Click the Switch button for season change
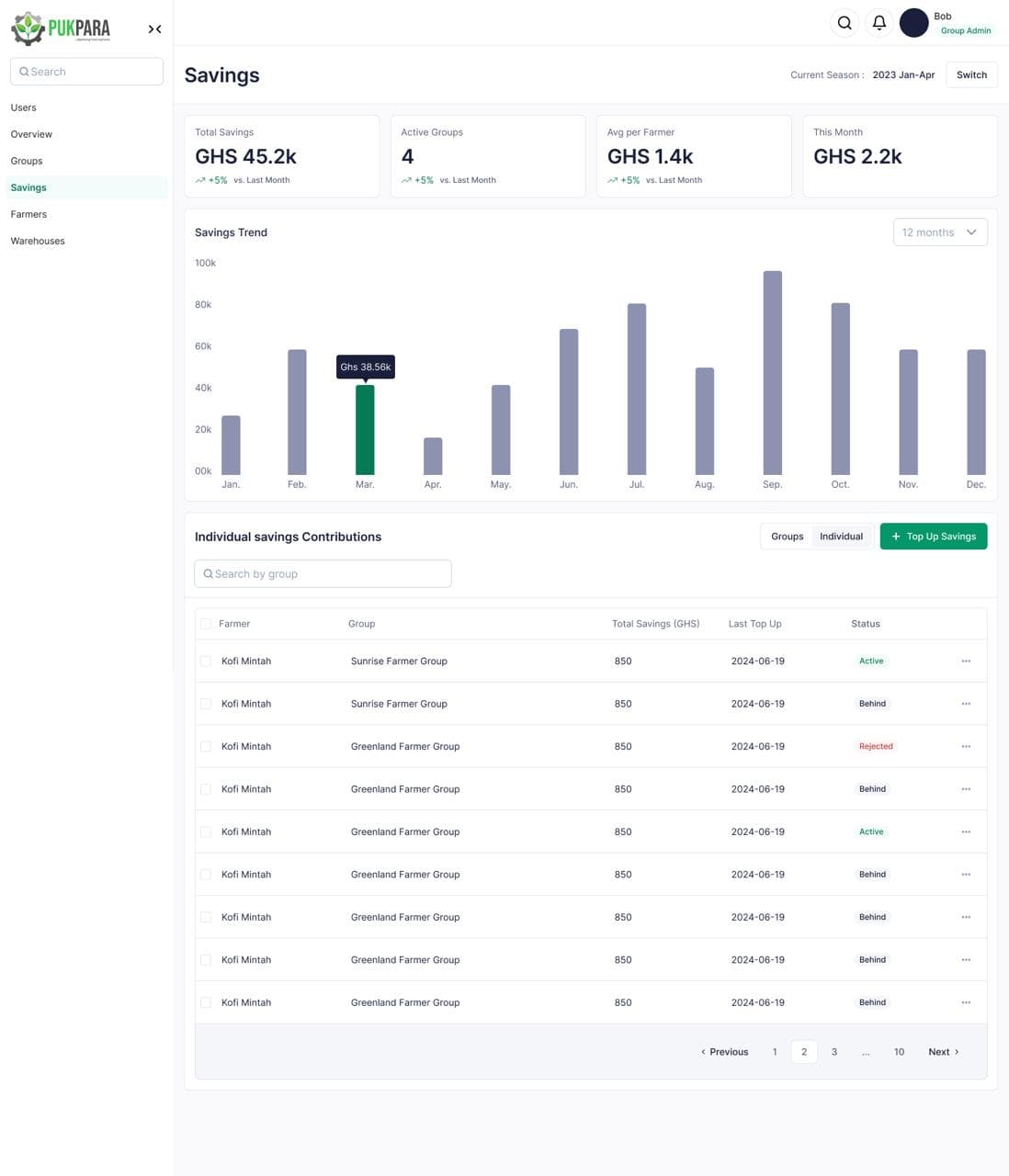This screenshot has height=1176, width=1009. [971, 74]
